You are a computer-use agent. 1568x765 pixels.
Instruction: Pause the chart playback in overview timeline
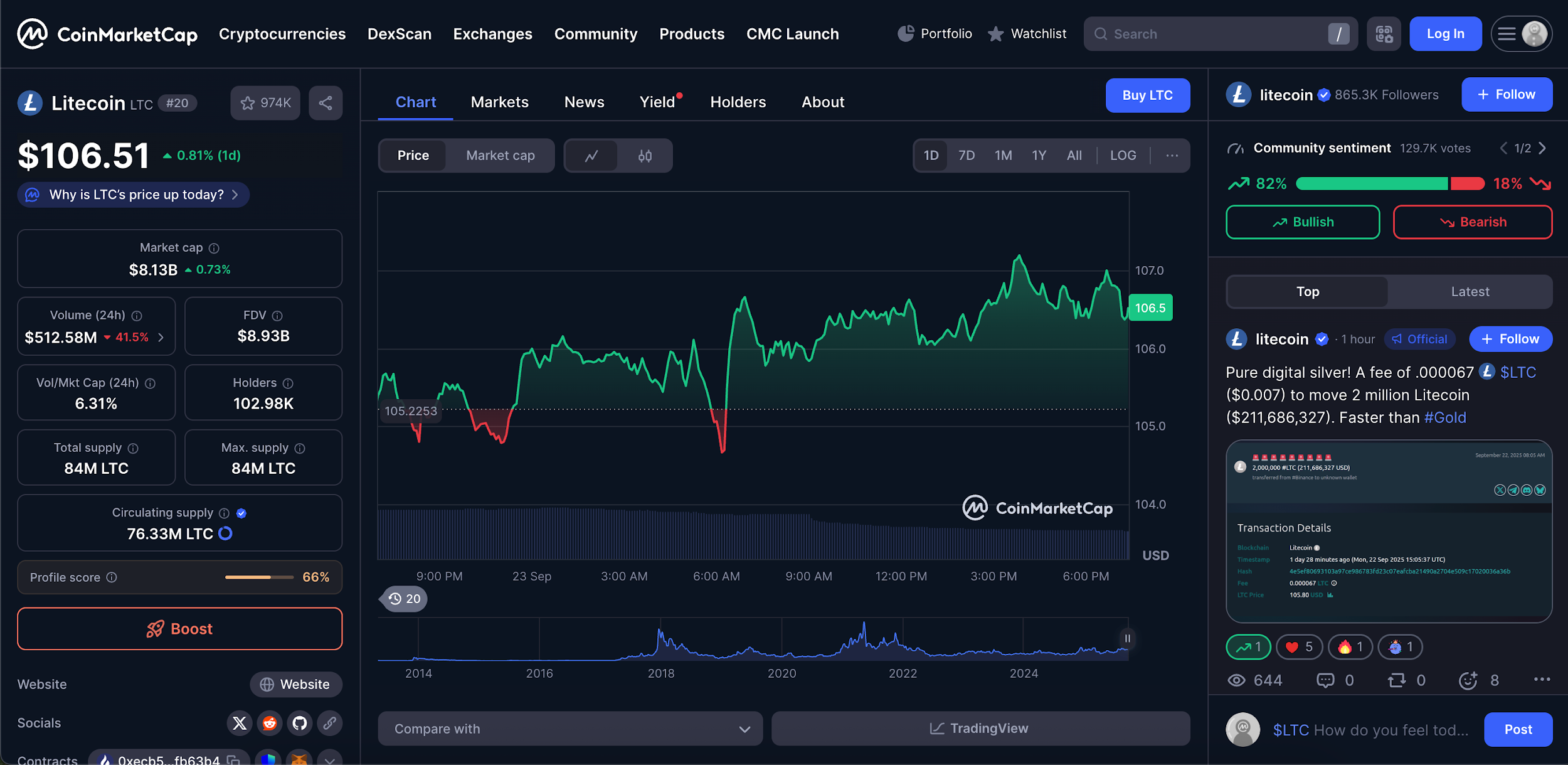[x=1127, y=638]
